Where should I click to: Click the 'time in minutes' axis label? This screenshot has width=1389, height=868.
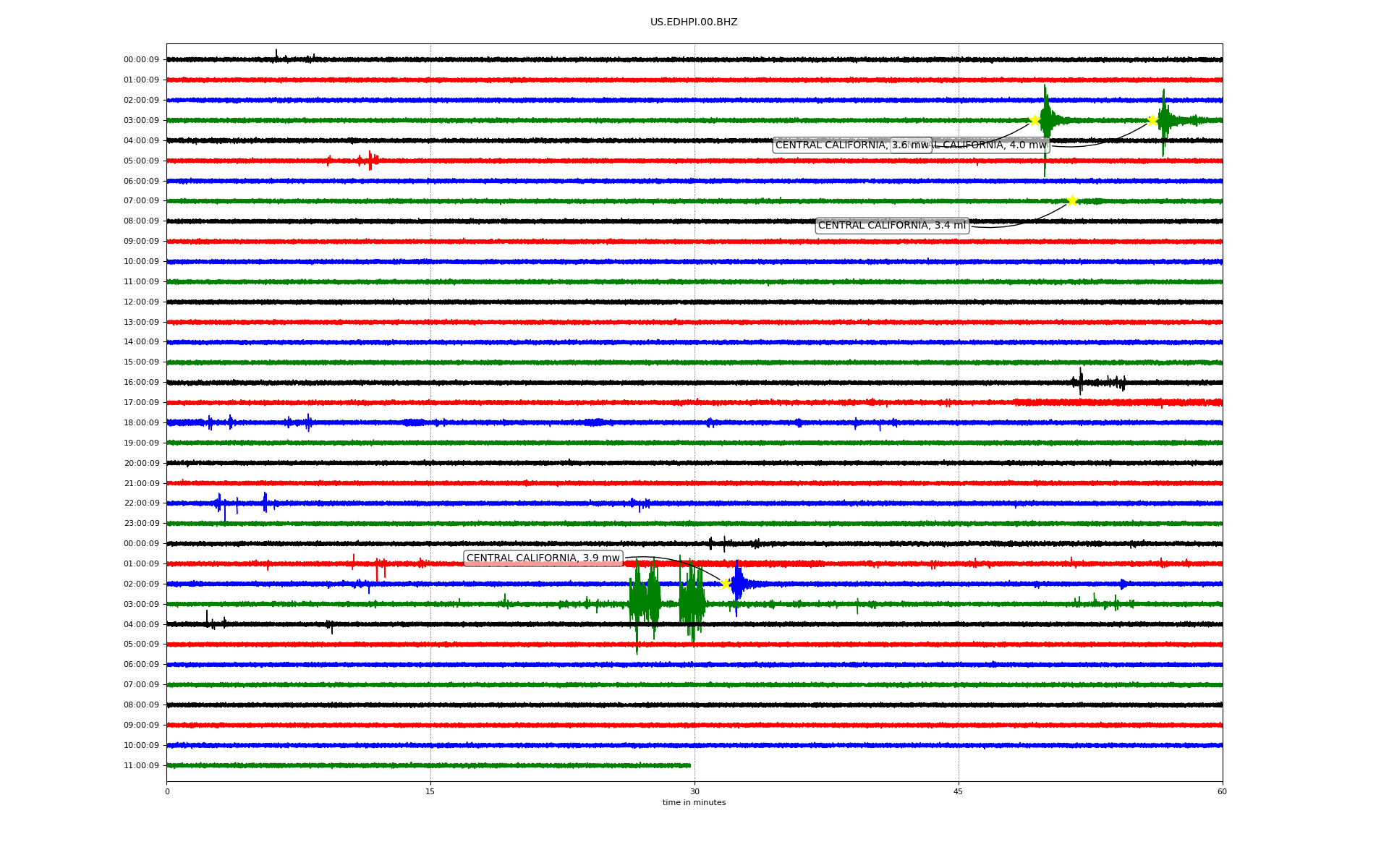point(694,803)
